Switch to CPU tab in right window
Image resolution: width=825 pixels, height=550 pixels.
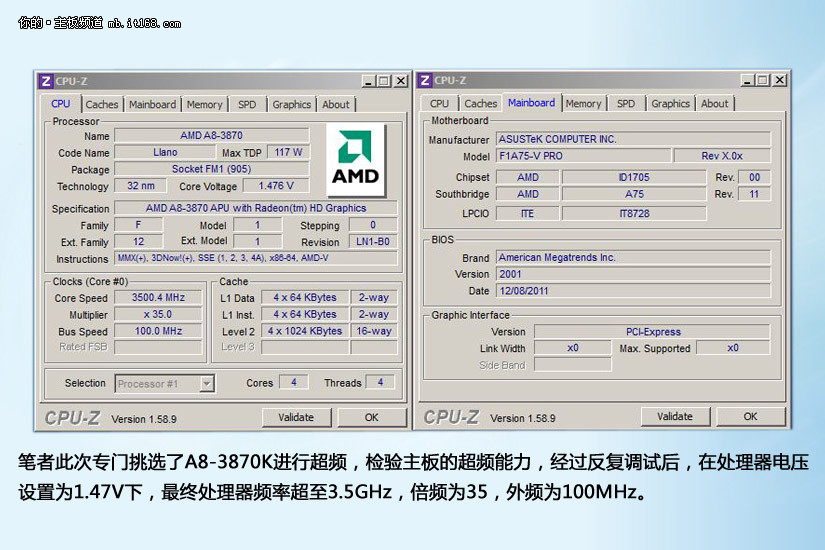(x=439, y=104)
